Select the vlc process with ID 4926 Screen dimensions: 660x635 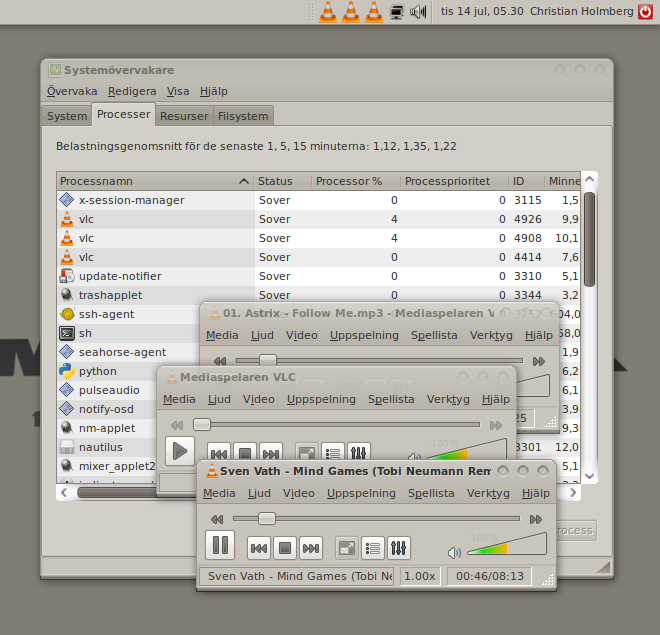point(318,219)
